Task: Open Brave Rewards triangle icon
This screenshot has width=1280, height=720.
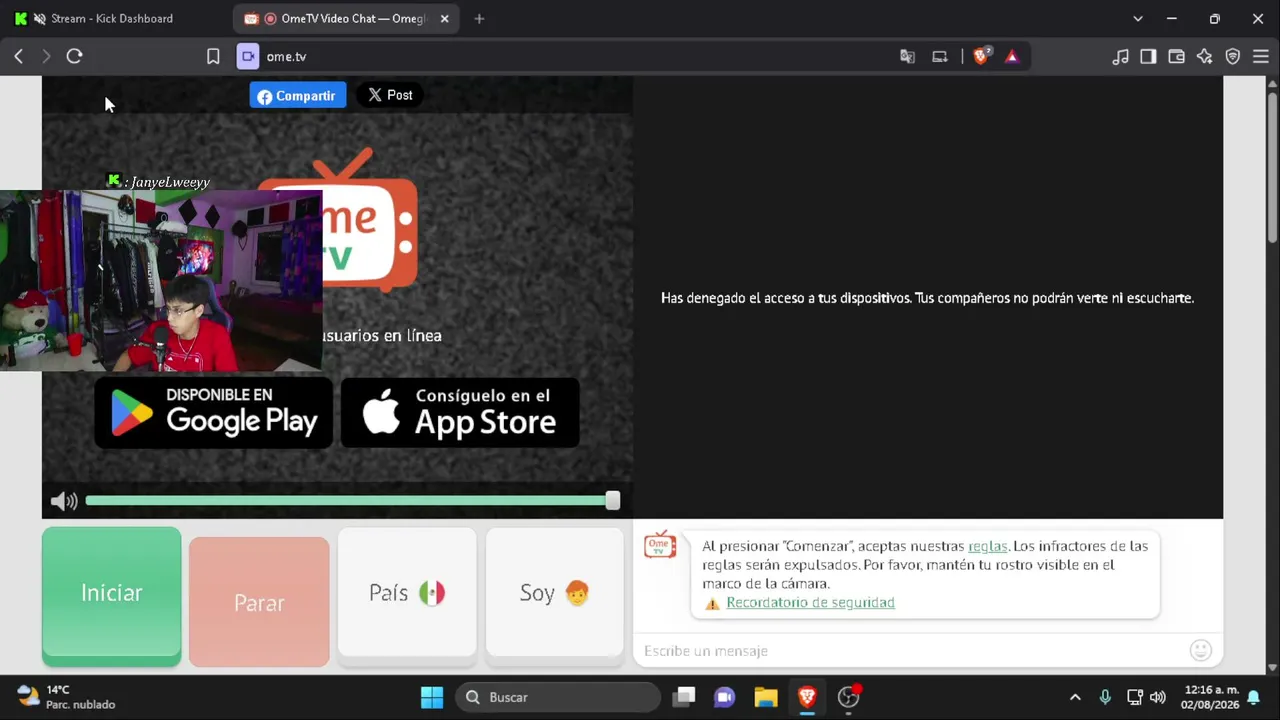Action: pyautogui.click(x=1012, y=57)
